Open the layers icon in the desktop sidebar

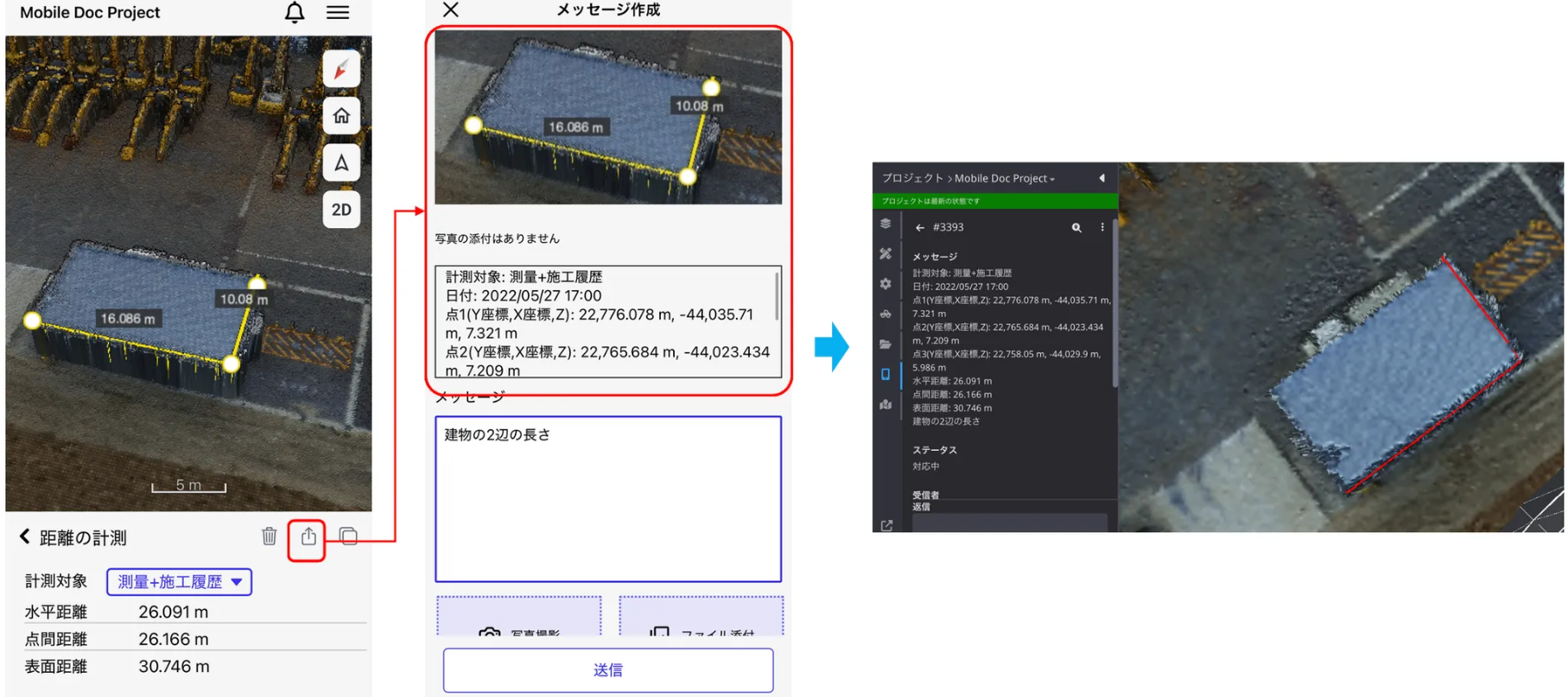tap(886, 224)
